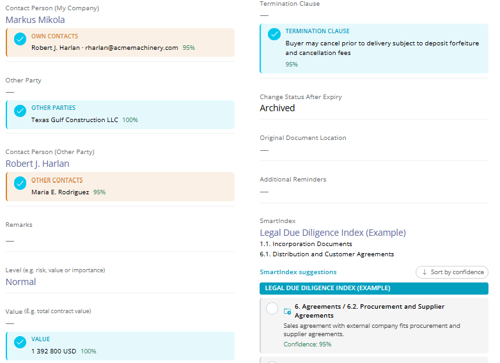
Task: Toggle the Other Contacts suggestion checkmark
Action: coord(20,183)
